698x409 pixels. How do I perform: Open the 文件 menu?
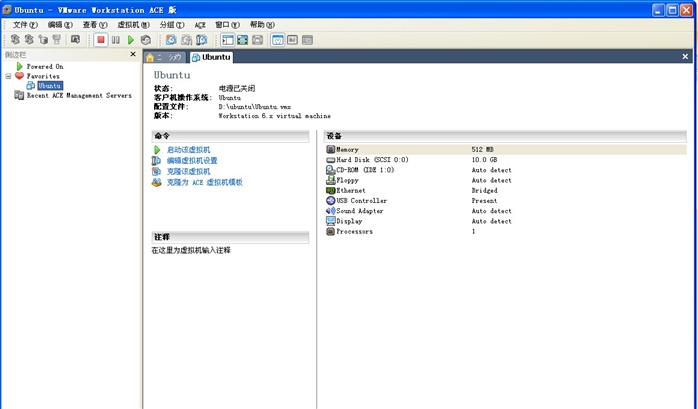pos(25,25)
